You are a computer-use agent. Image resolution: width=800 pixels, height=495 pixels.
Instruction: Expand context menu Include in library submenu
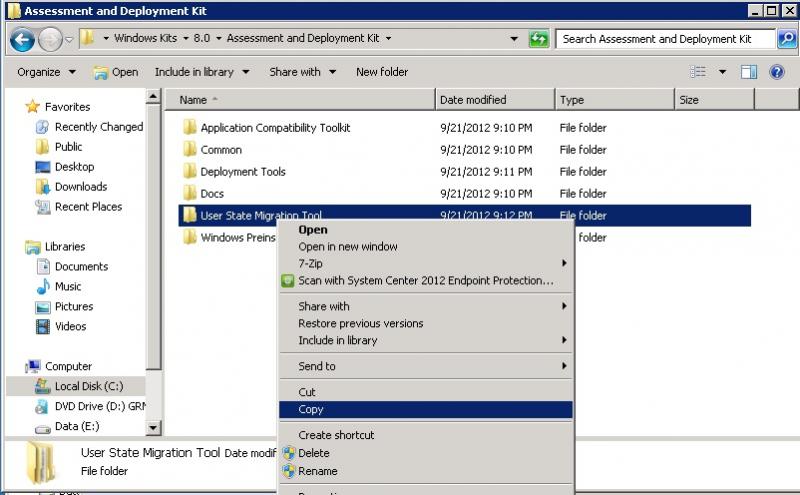426,340
